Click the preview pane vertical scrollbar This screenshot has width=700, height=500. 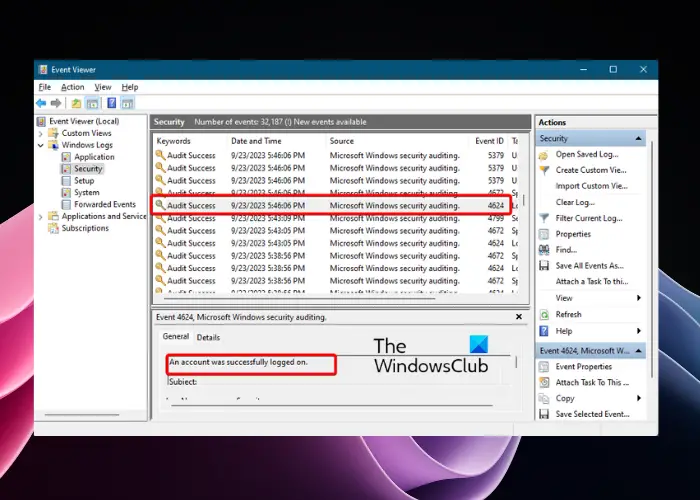[x=517, y=362]
